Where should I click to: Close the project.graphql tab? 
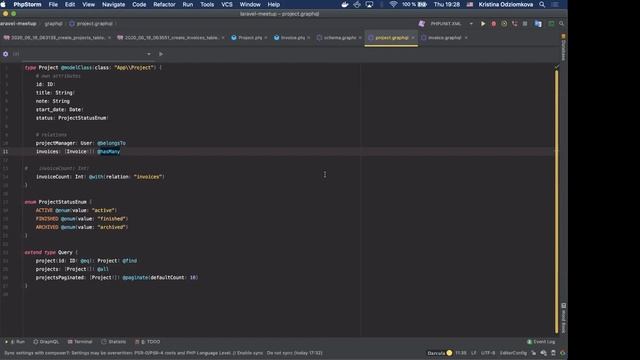pyautogui.click(x=413, y=38)
